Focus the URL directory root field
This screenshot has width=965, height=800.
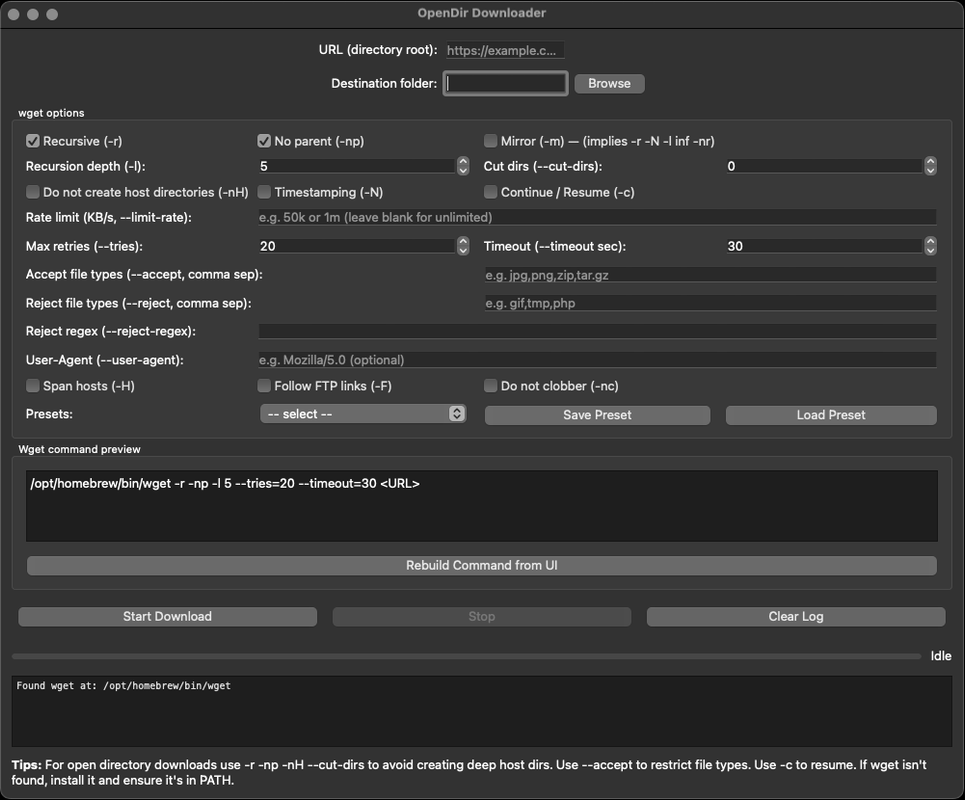[x=505, y=50]
